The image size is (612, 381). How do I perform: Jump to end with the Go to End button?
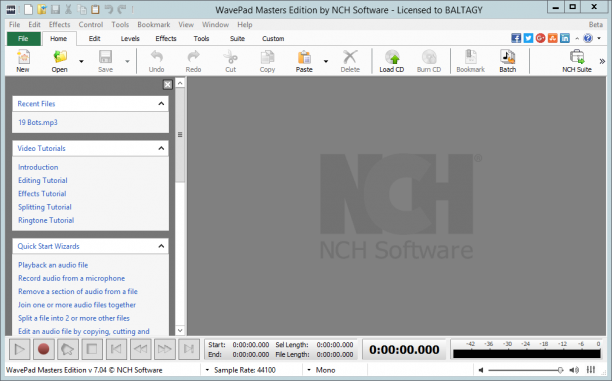pyautogui.click(x=189, y=349)
